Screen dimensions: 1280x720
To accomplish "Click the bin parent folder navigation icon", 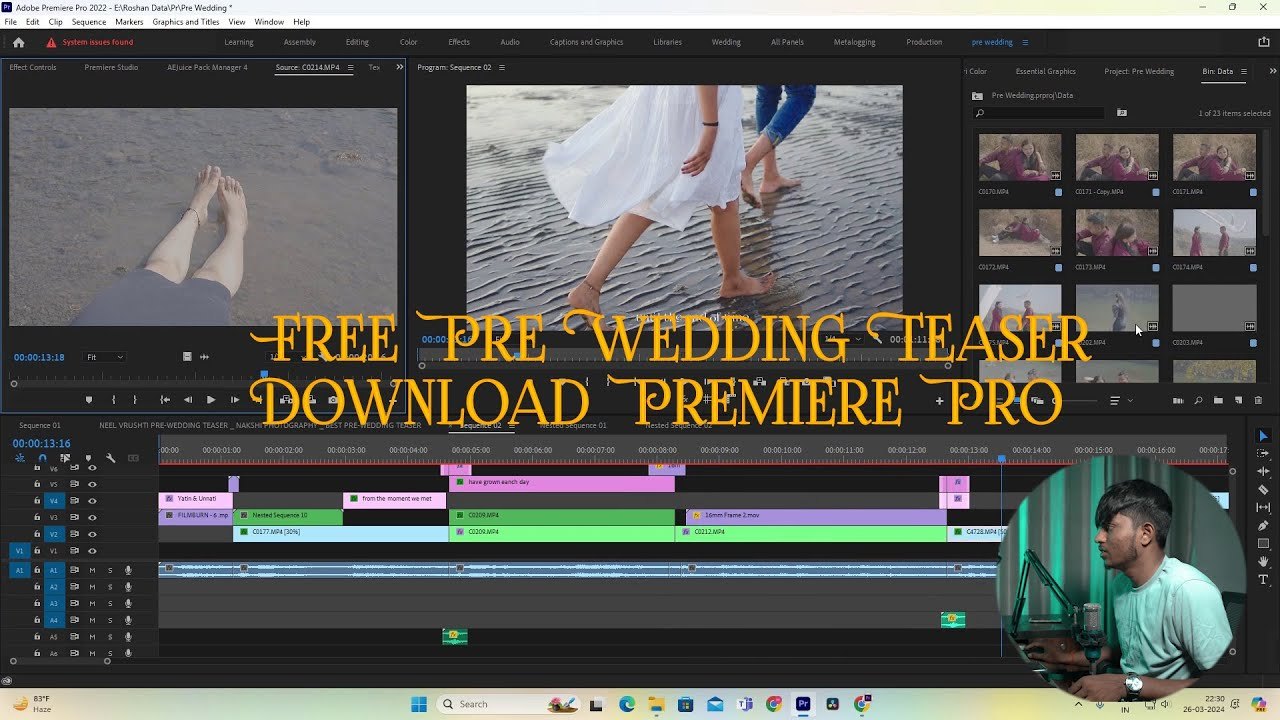I will 977,96.
